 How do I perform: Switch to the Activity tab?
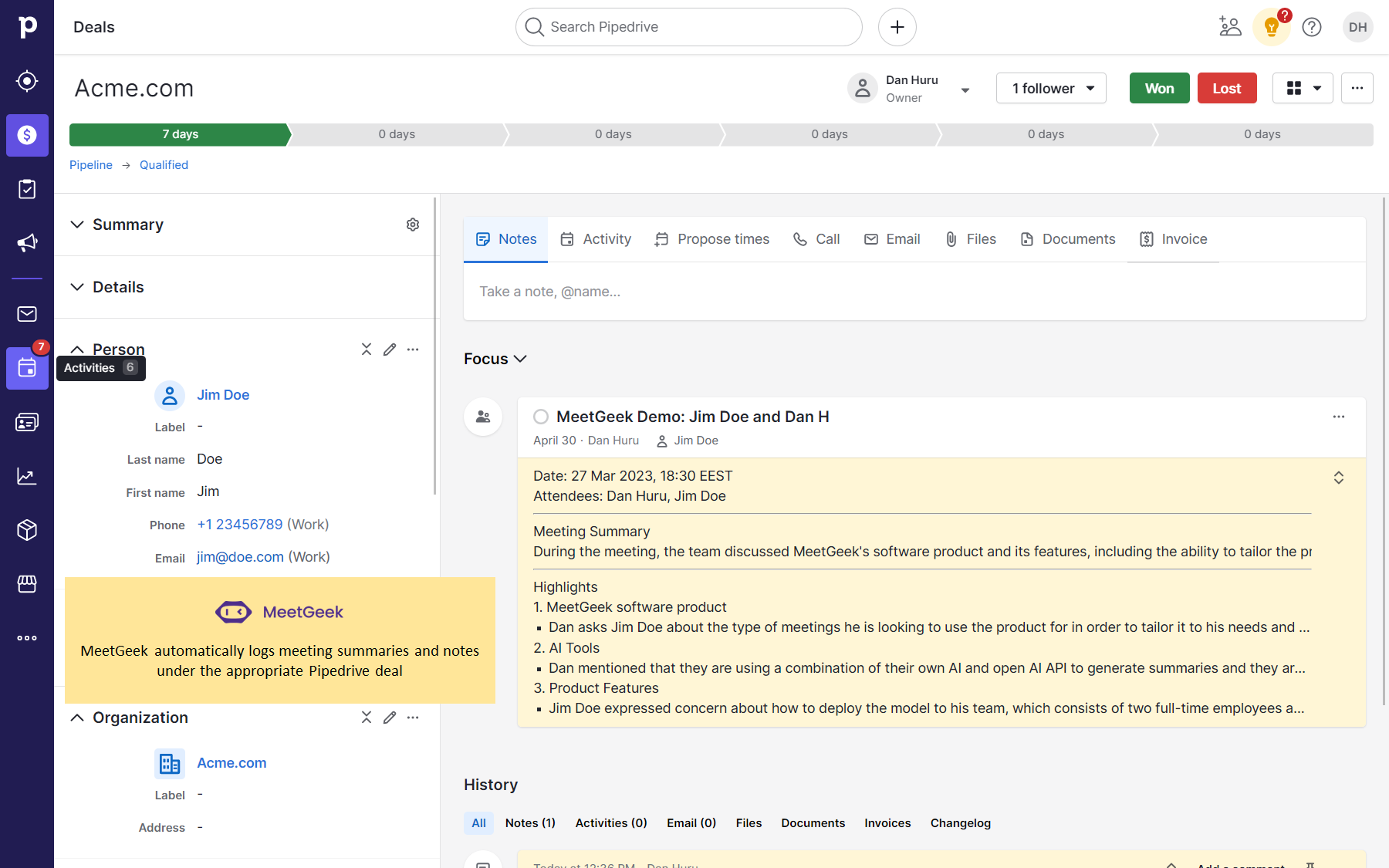point(596,239)
